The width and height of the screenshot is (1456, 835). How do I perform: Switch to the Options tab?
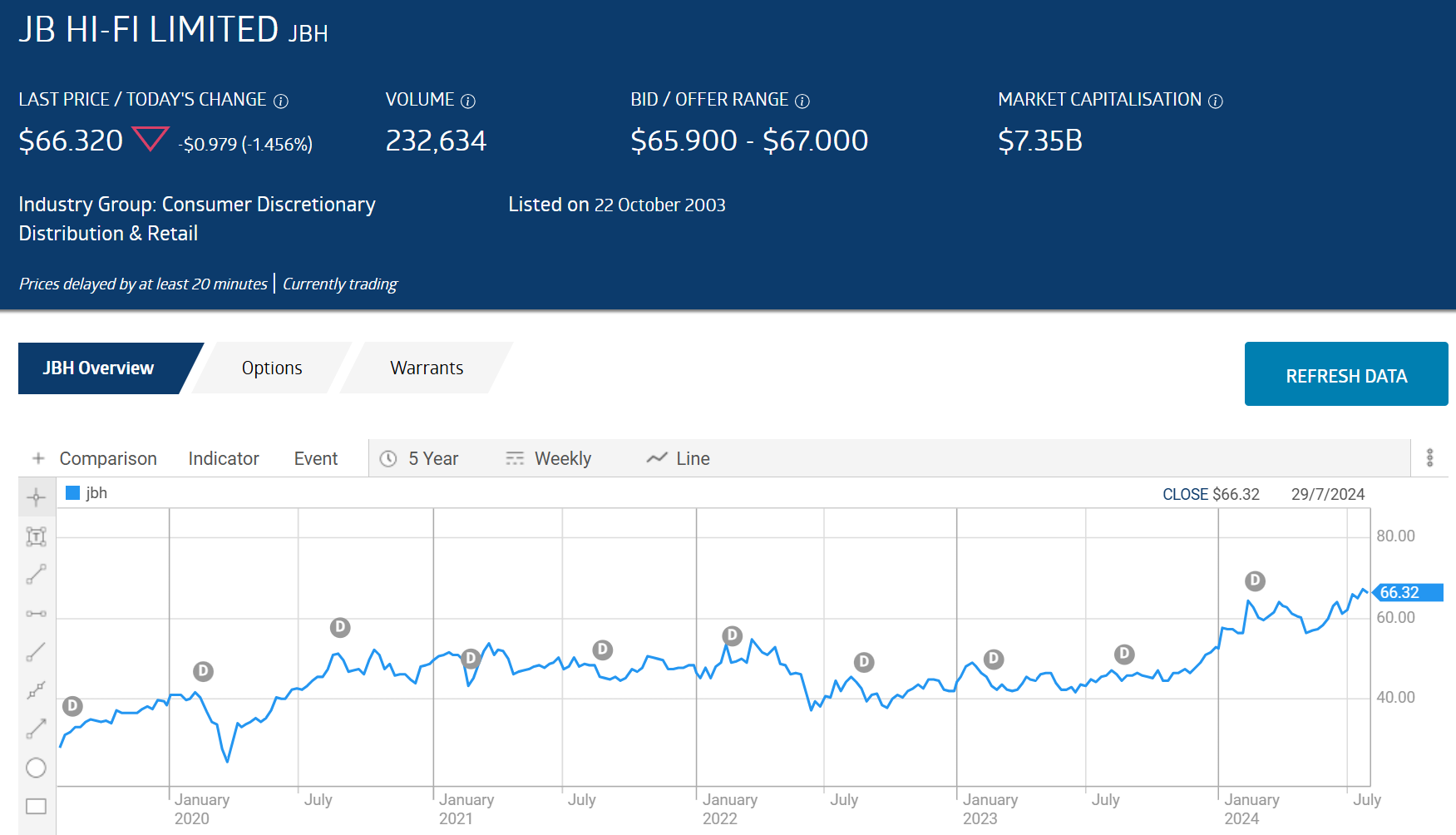(x=272, y=368)
